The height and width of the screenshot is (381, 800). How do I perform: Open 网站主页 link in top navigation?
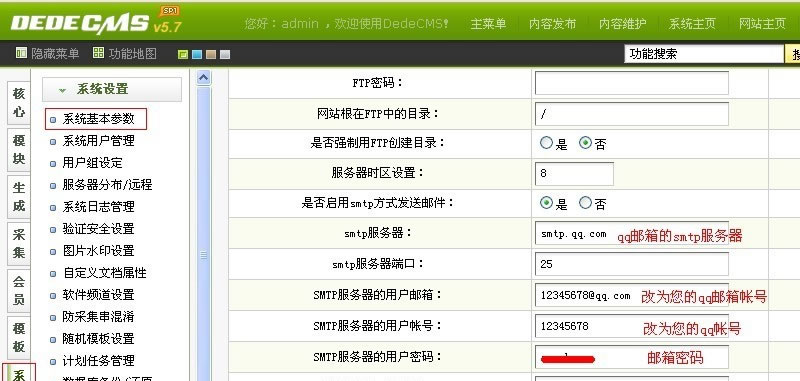pyautogui.click(x=762, y=23)
